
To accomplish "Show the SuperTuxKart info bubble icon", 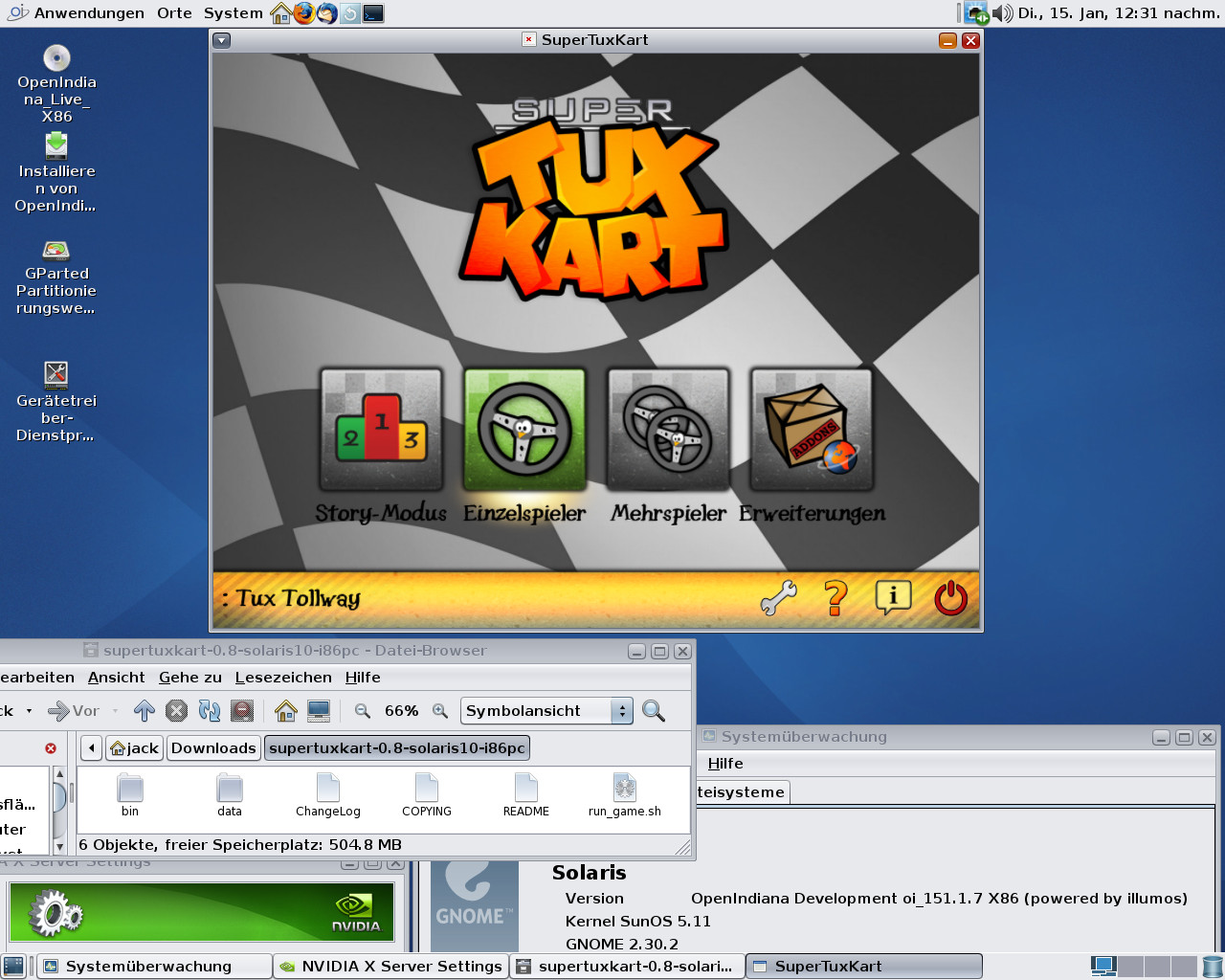I will (893, 598).
